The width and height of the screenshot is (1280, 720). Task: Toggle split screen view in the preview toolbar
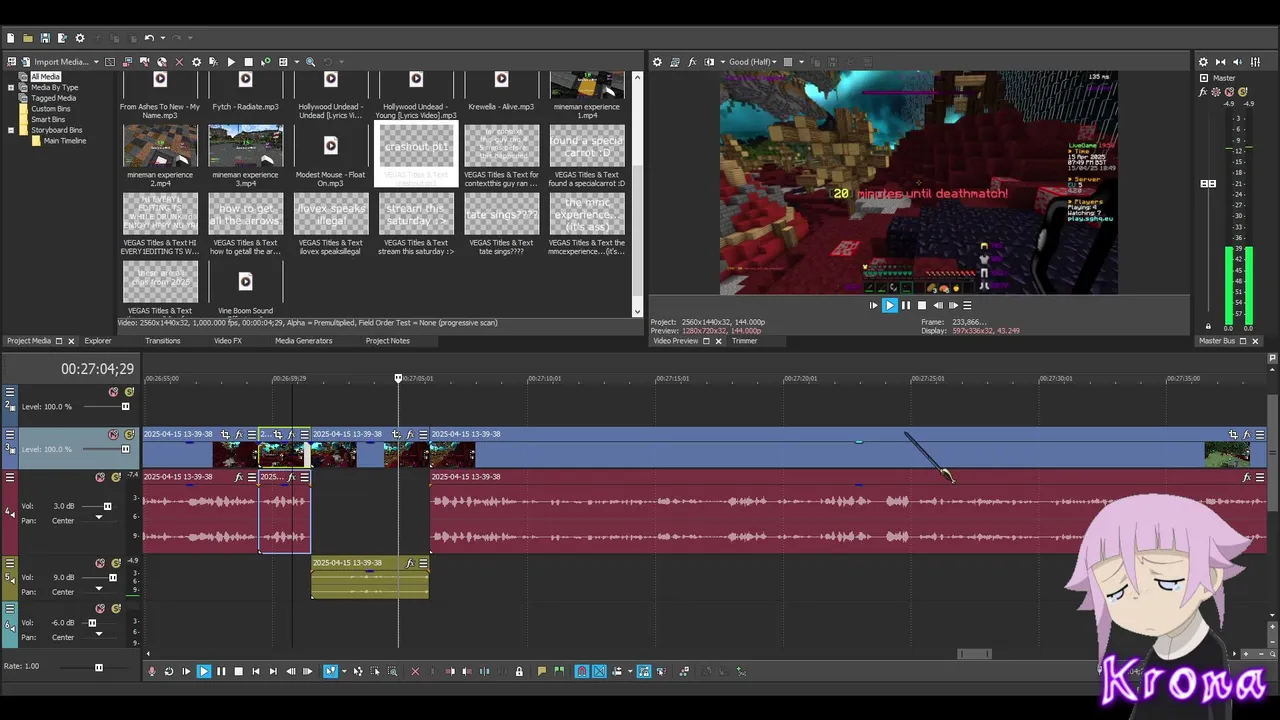tap(709, 62)
